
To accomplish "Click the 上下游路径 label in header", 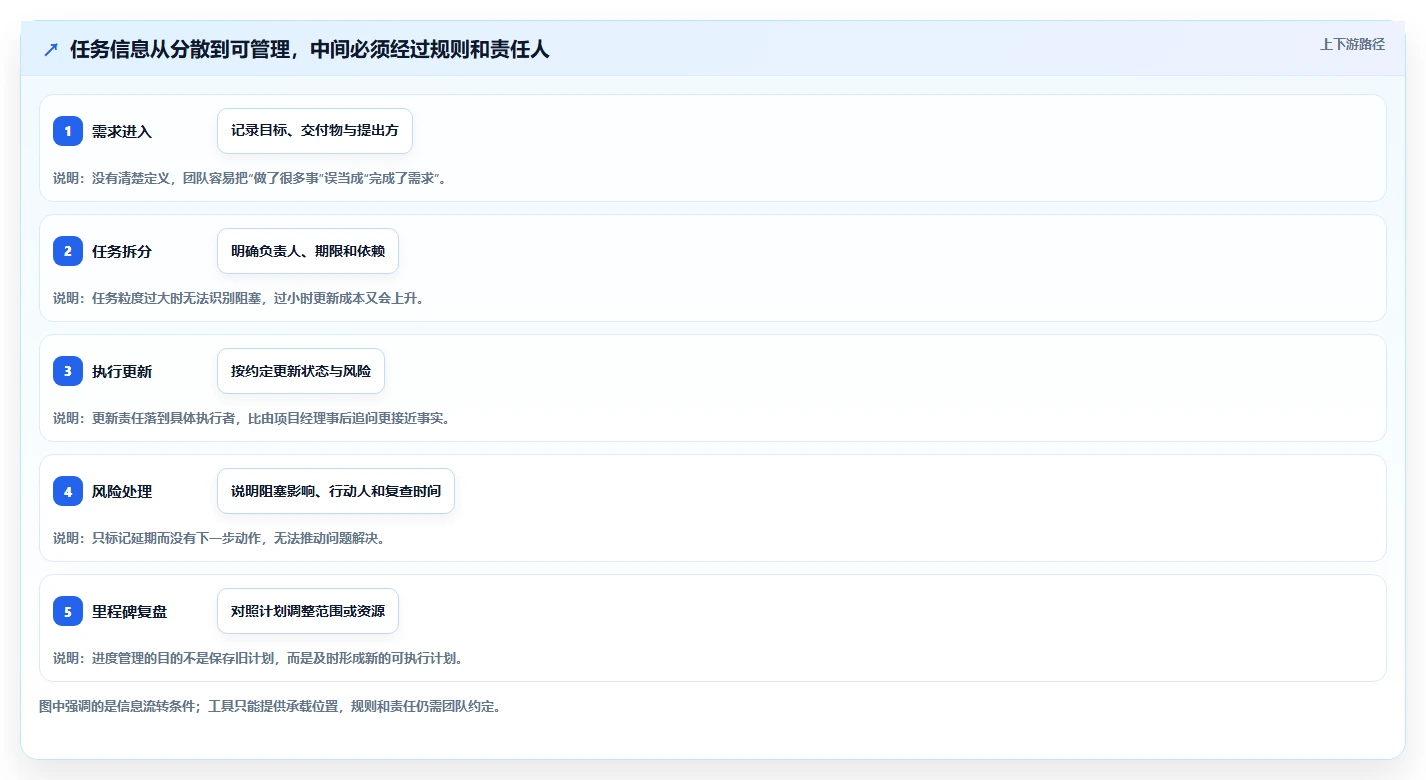I will [x=1352, y=44].
